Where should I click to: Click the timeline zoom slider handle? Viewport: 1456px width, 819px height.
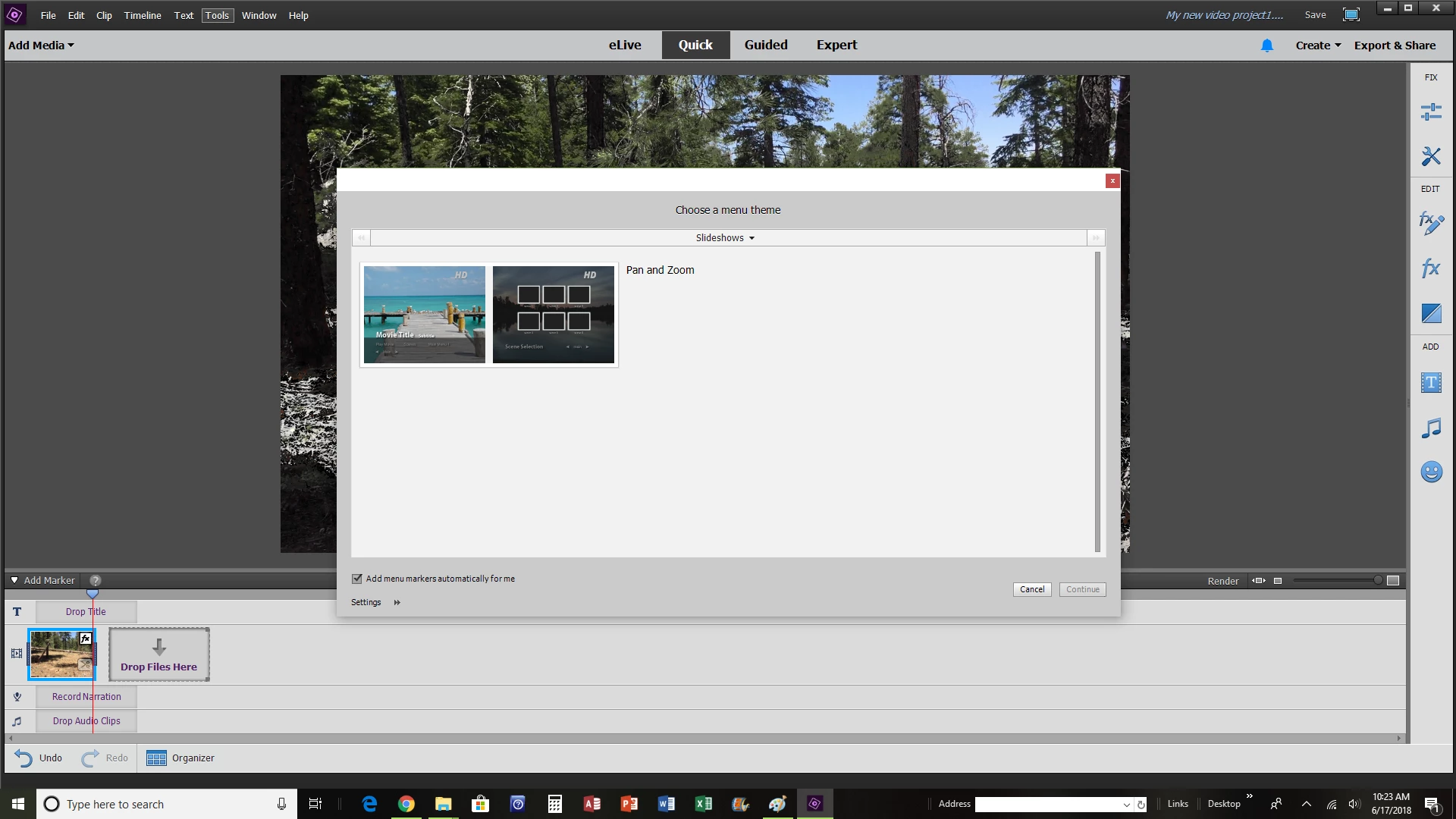pos(1377,581)
